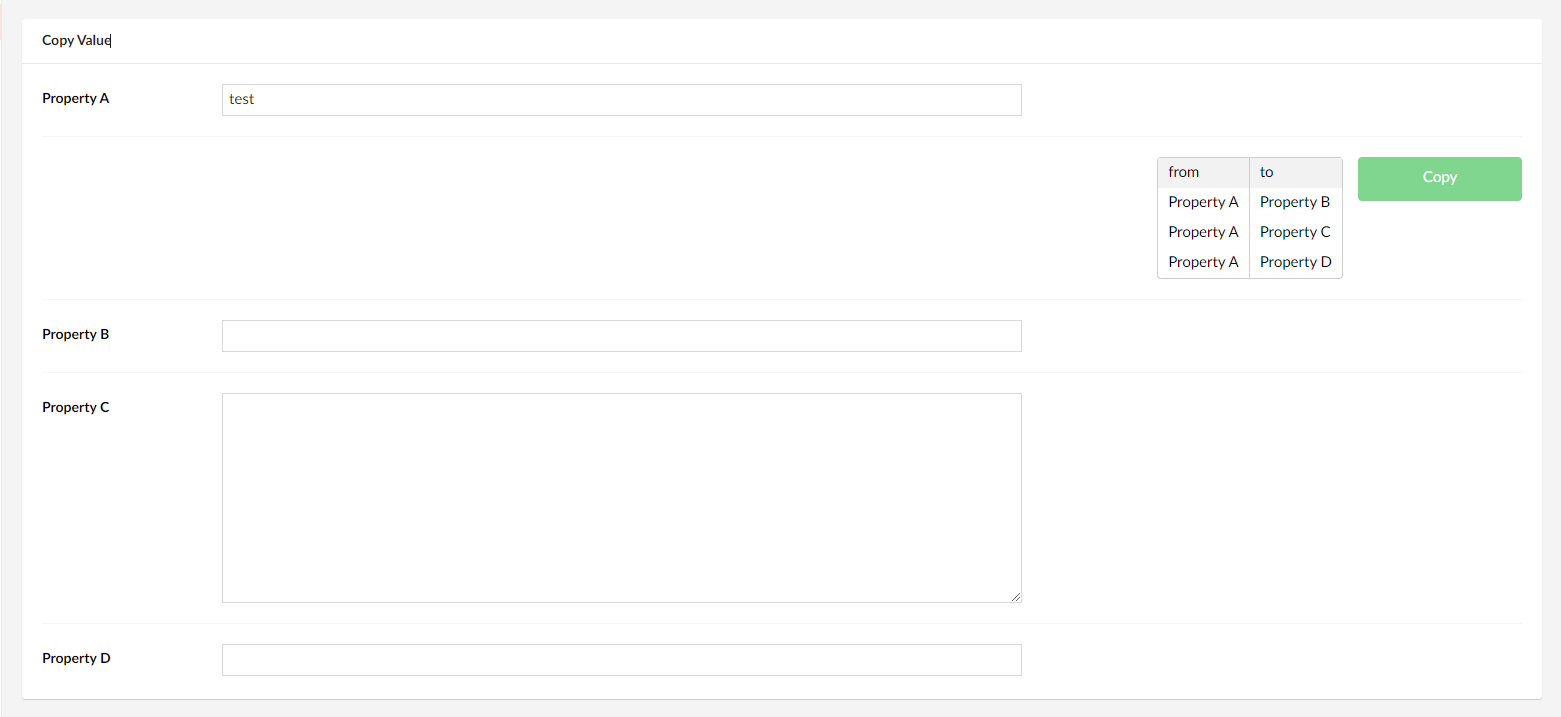The height and width of the screenshot is (717, 1561).
Task: Click Property A cell beside Property C
Action: click(1203, 232)
